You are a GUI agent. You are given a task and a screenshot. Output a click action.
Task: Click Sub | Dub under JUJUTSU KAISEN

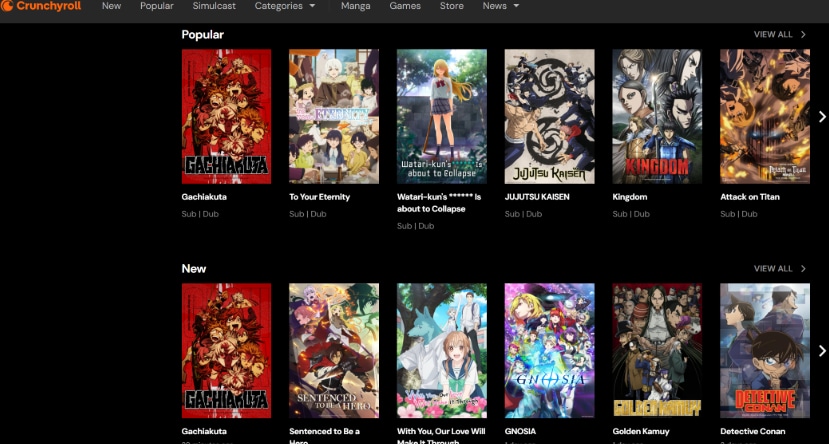(524, 214)
